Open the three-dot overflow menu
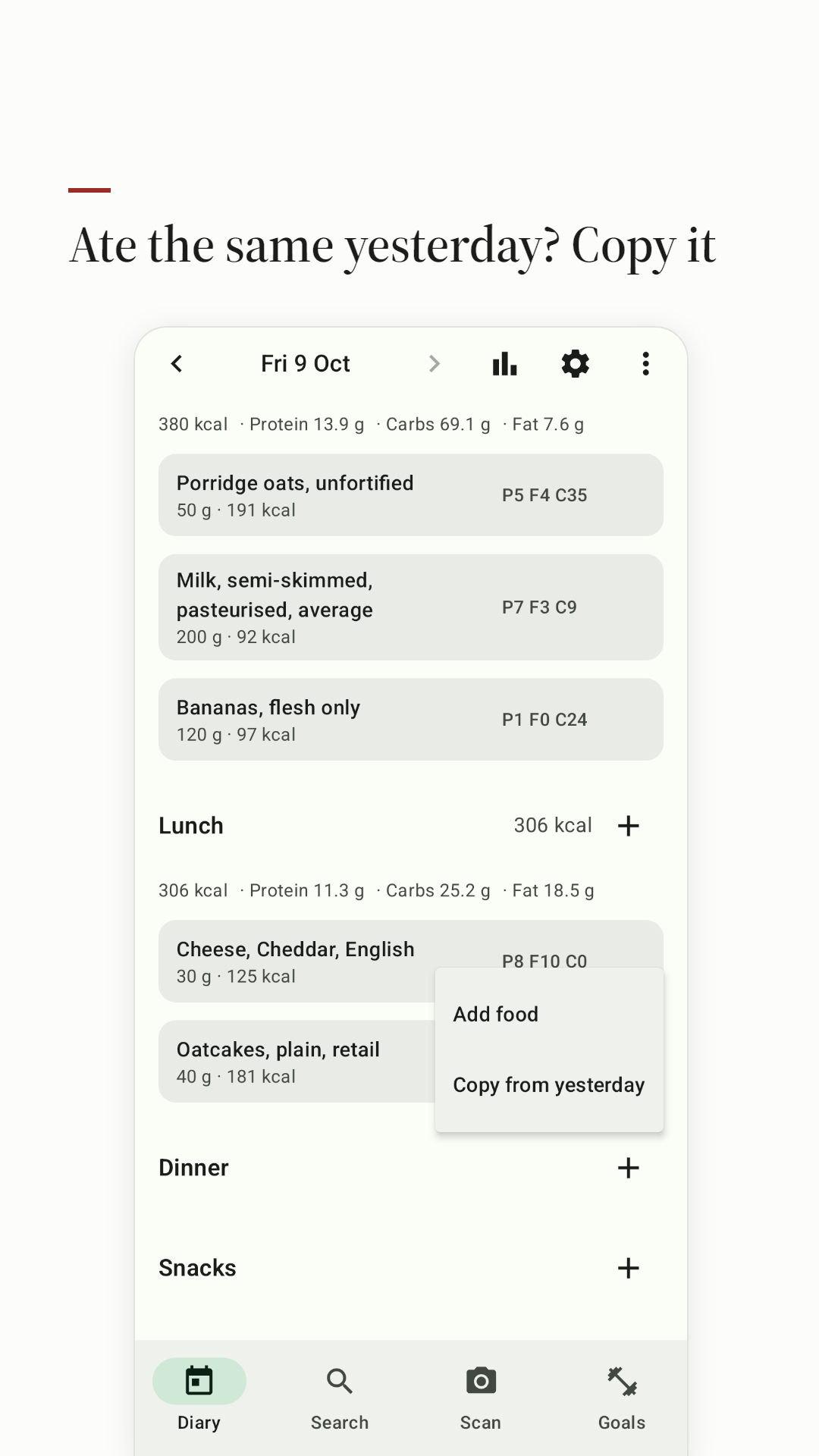819x1456 pixels. click(645, 364)
